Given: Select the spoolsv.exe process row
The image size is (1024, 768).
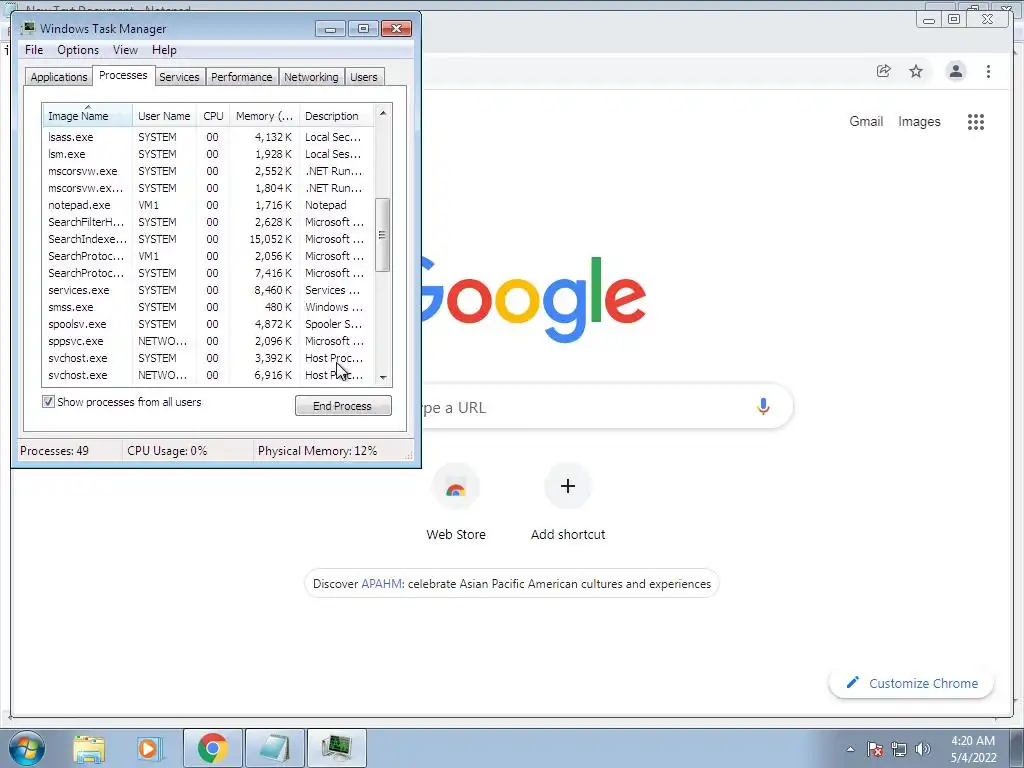Looking at the screenshot, I should [208, 324].
